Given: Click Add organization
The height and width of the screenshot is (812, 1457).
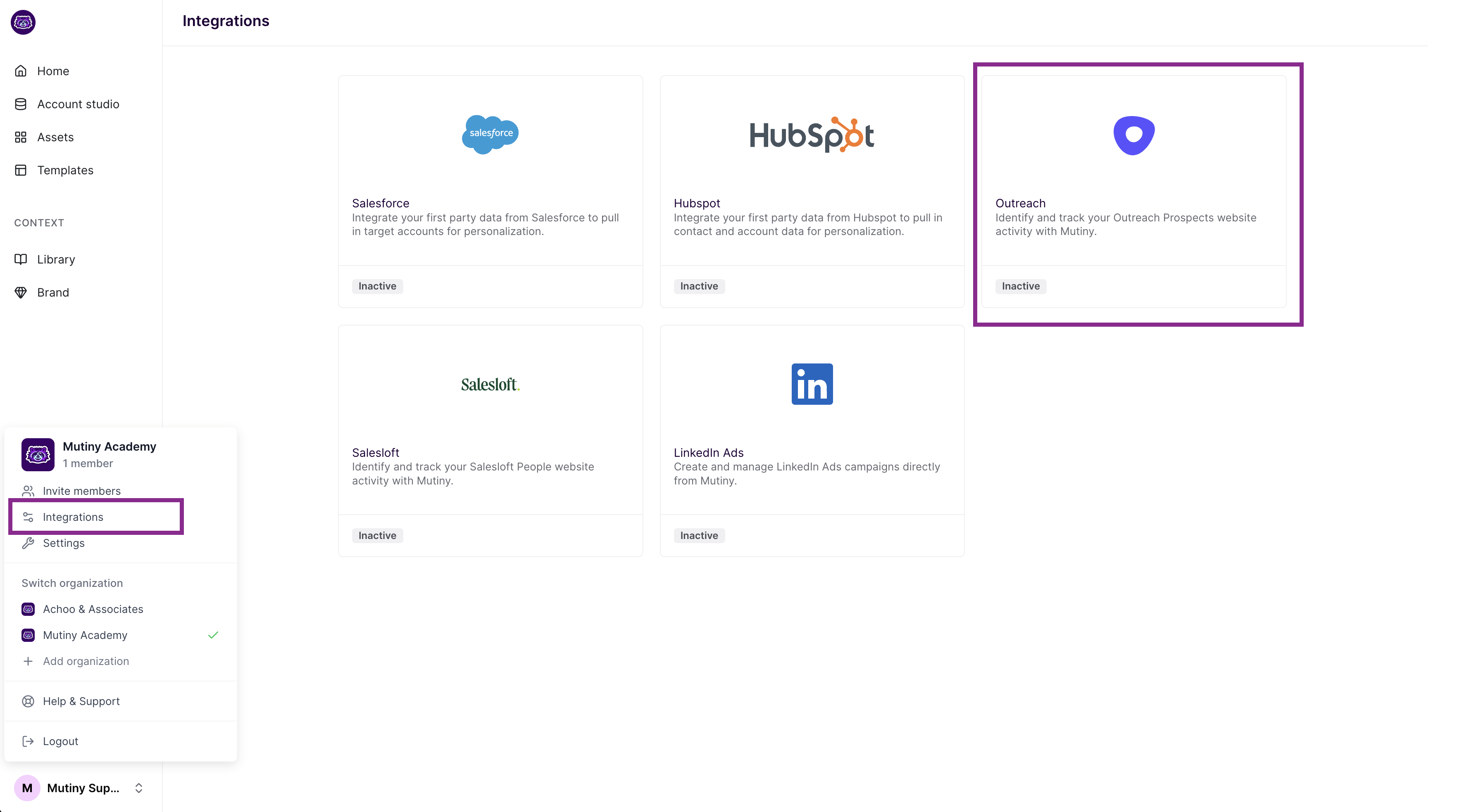Looking at the screenshot, I should [x=86, y=661].
